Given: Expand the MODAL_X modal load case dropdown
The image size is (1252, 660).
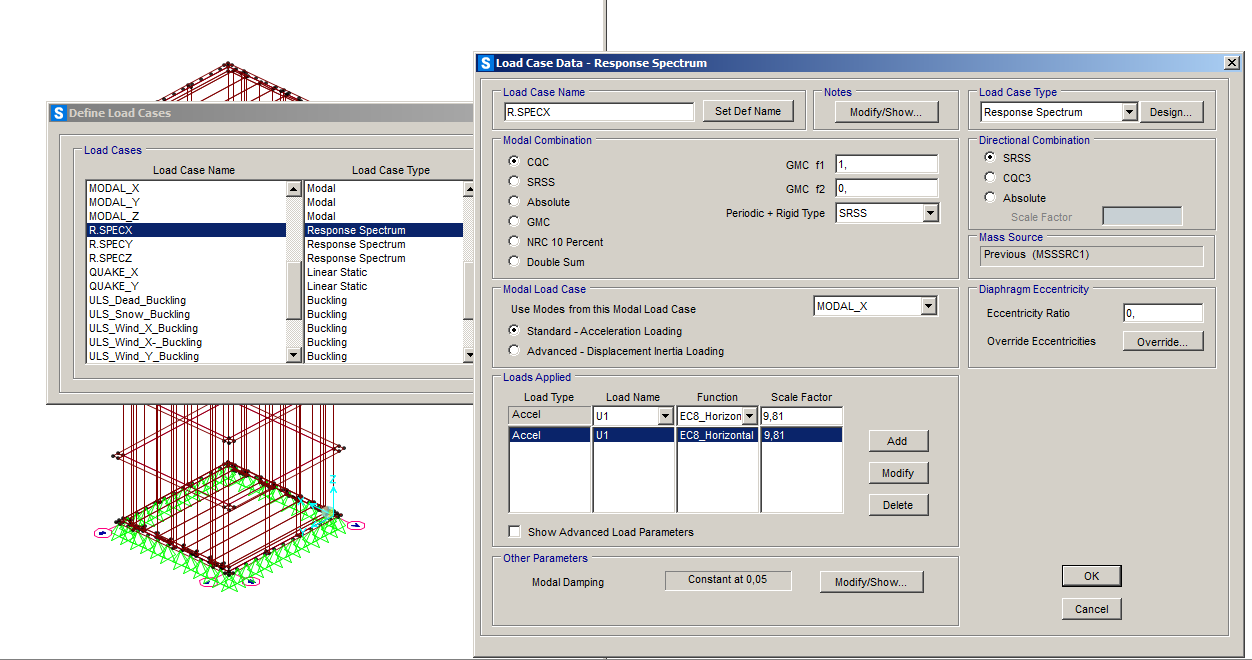Looking at the screenshot, I should click(x=929, y=306).
